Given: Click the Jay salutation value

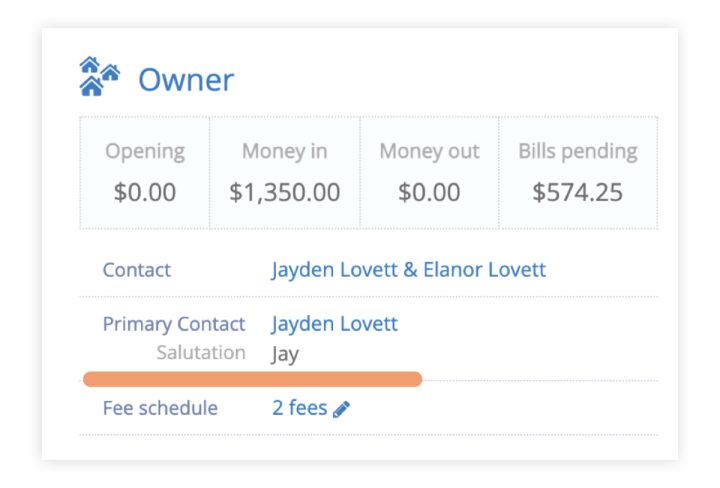Looking at the screenshot, I should click(x=285, y=354).
